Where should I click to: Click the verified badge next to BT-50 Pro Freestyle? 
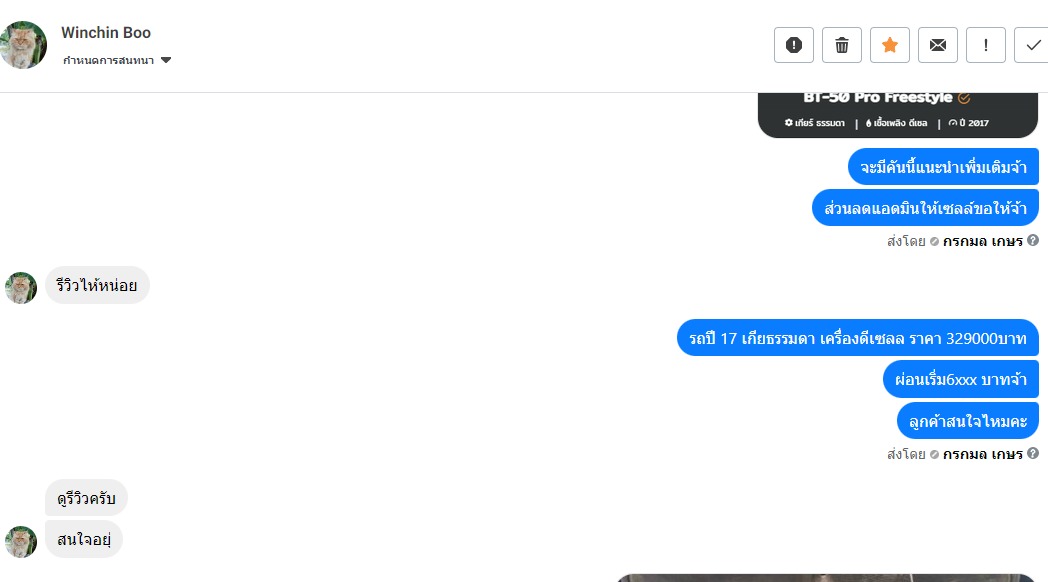[x=964, y=98]
